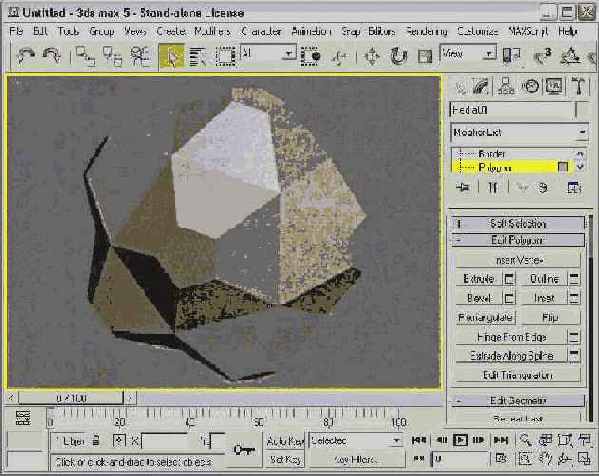Open the Extrude settings box
The width and height of the screenshot is (599, 476).
508,279
